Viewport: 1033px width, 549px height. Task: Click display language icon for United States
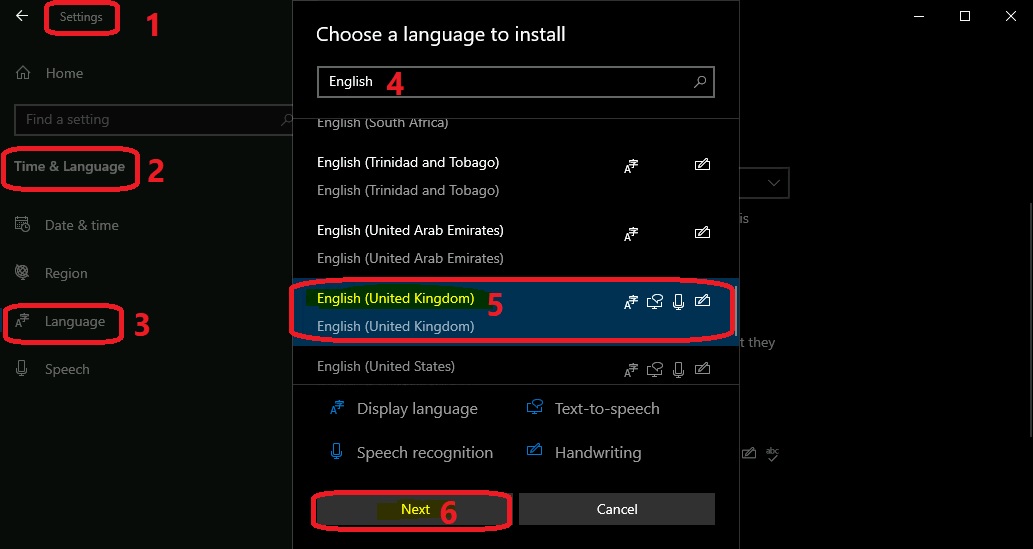coord(631,370)
